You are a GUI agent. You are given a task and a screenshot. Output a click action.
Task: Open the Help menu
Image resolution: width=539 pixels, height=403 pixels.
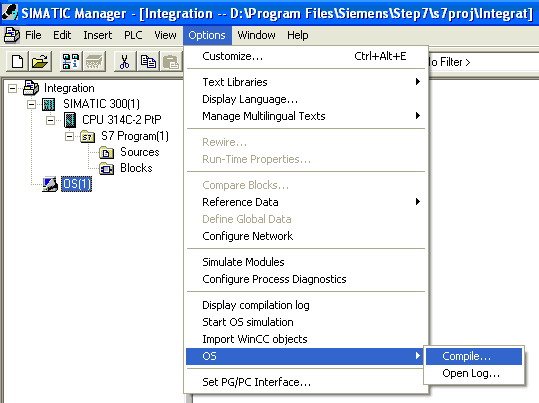(x=298, y=35)
